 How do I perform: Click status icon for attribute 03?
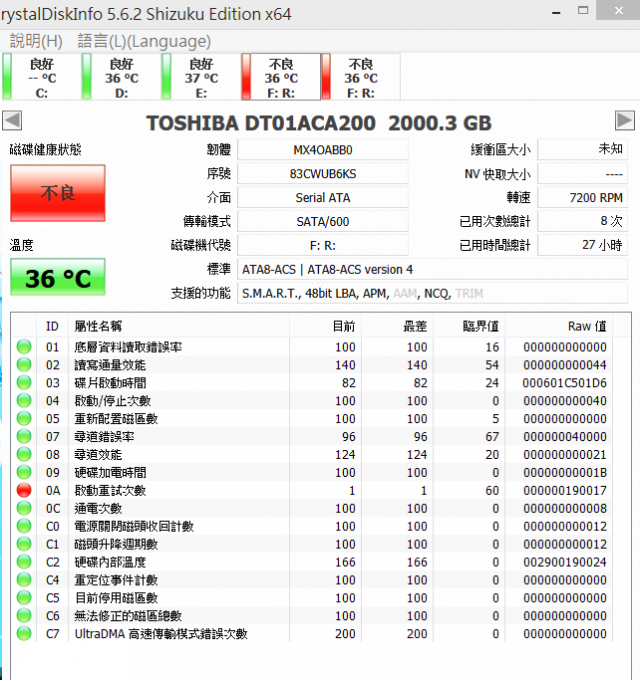click(x=24, y=382)
